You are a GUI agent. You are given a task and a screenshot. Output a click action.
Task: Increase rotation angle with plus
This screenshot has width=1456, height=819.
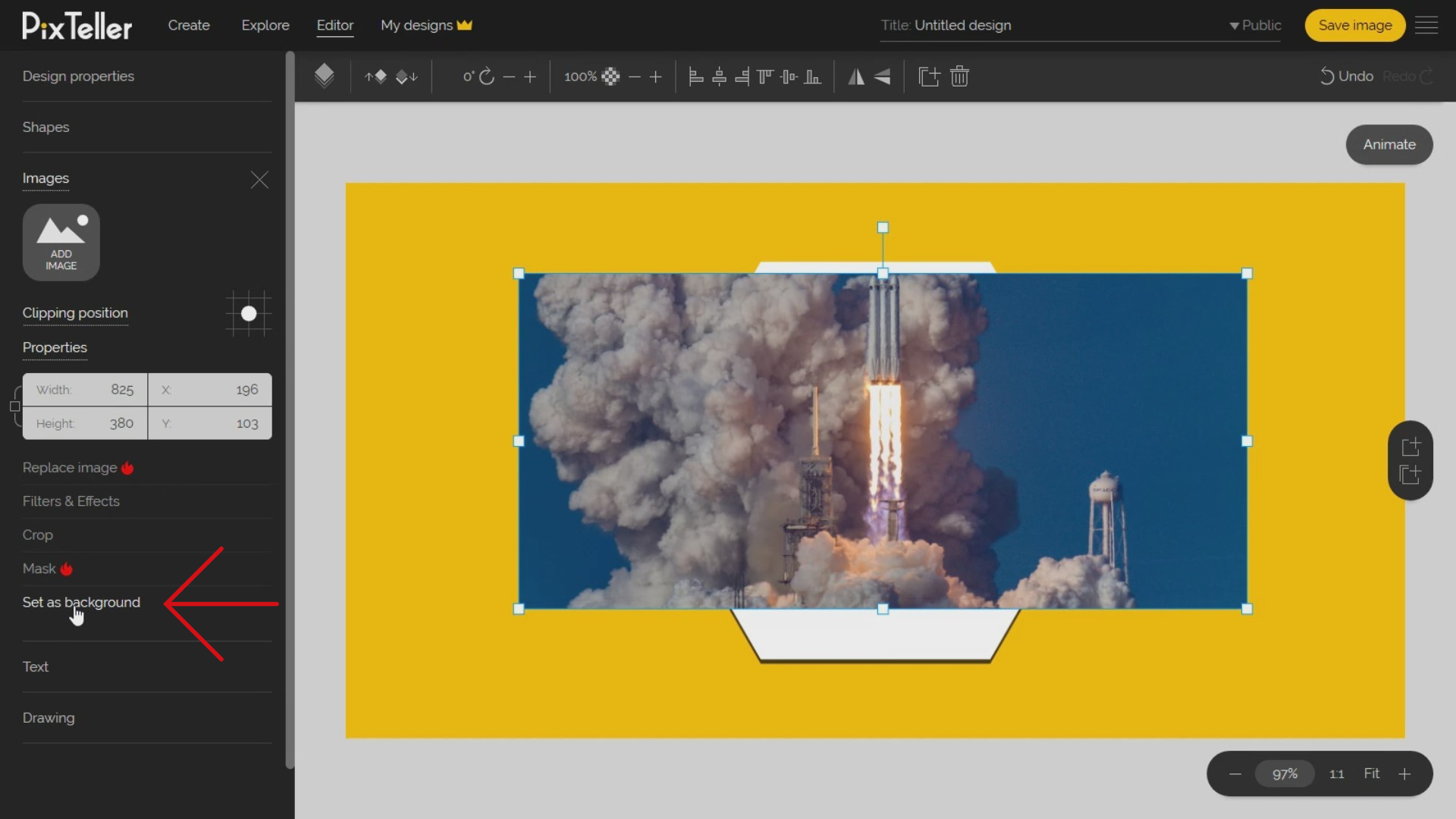[x=530, y=77]
